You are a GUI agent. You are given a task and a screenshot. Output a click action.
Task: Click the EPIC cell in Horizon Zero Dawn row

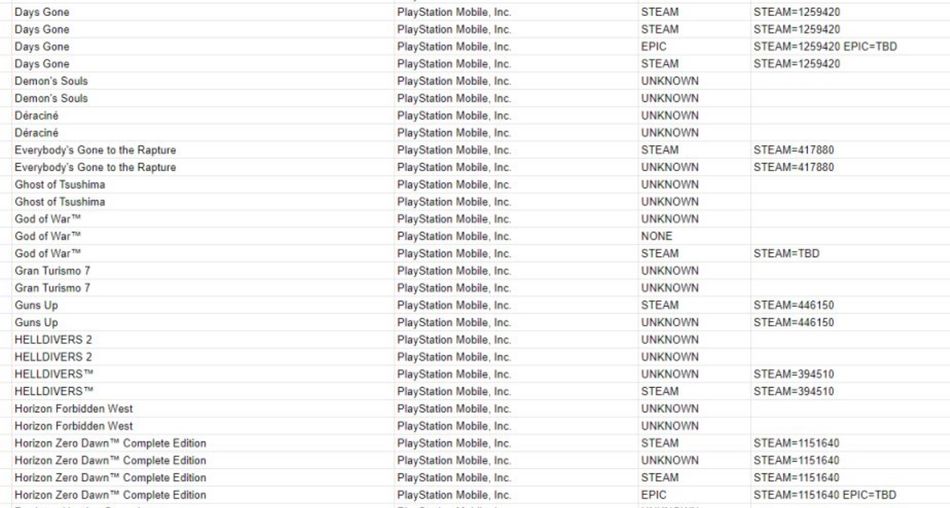[694, 495]
